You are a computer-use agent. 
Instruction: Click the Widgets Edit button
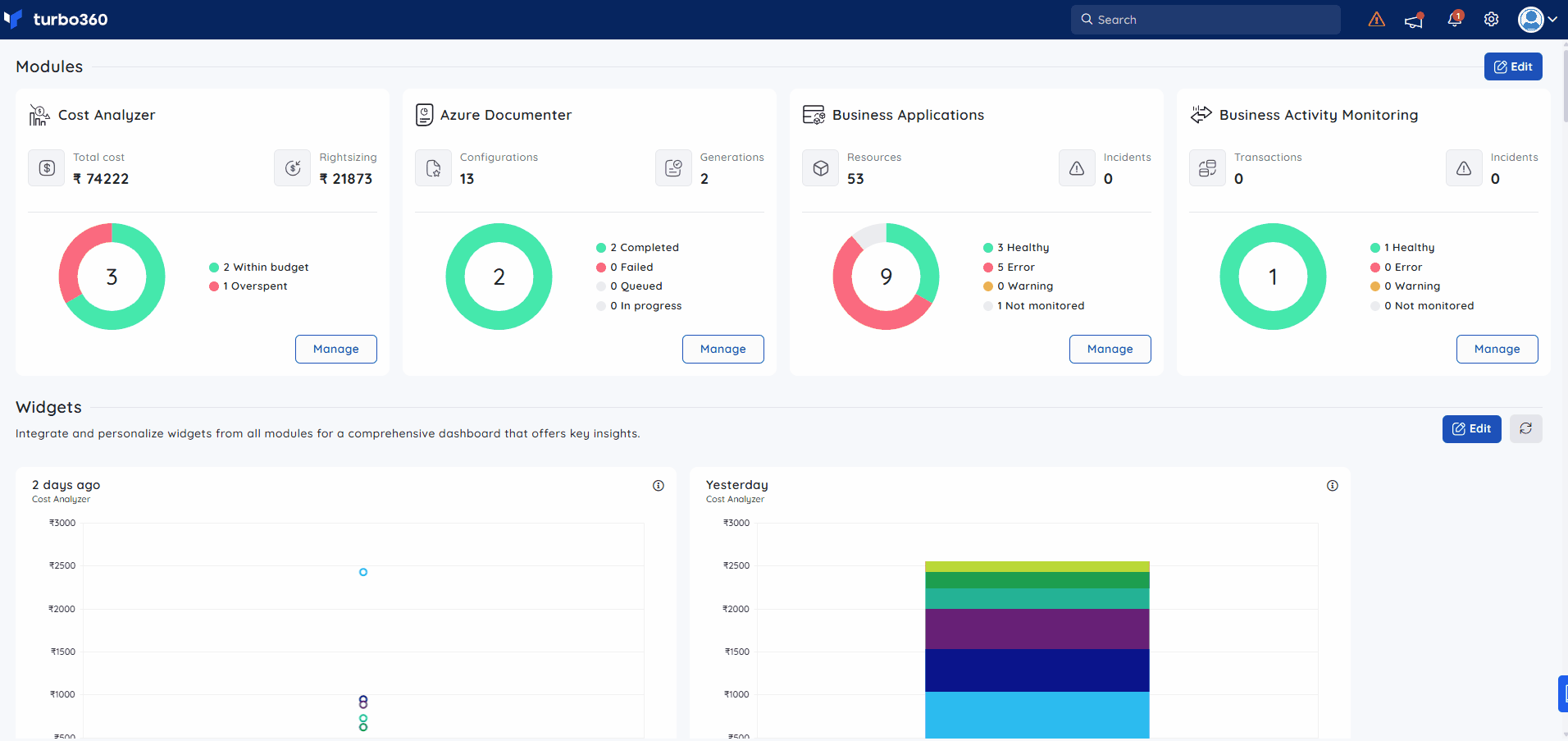click(x=1472, y=428)
